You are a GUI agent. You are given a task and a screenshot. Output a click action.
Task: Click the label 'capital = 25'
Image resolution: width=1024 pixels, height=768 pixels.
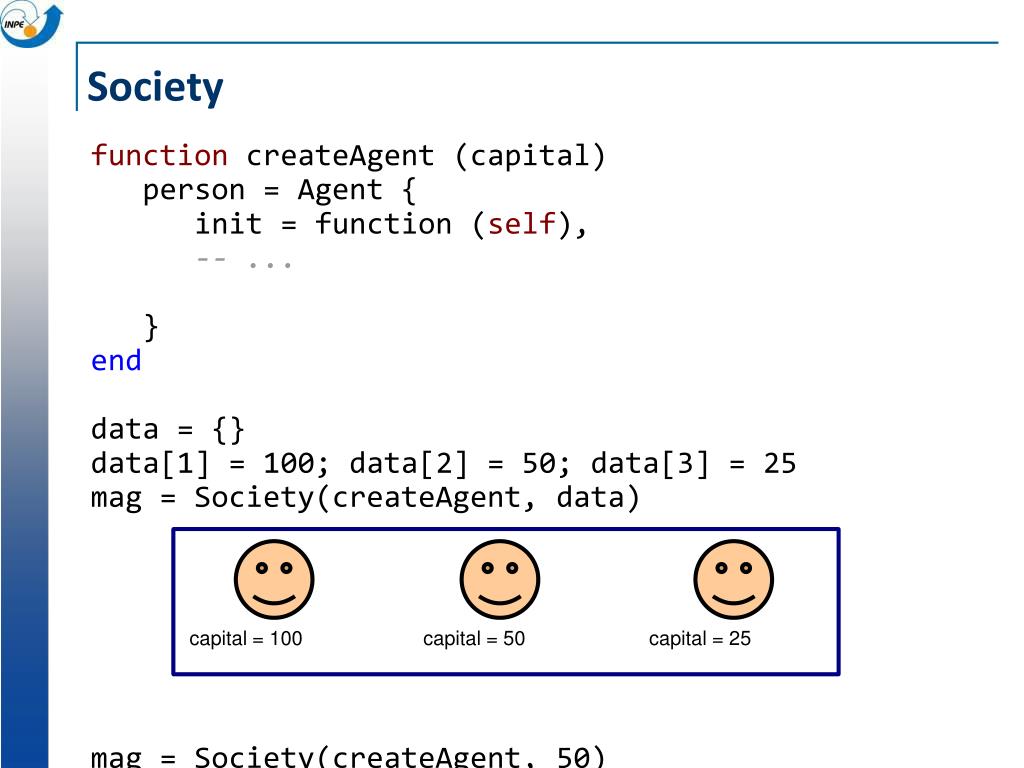pyautogui.click(x=700, y=639)
